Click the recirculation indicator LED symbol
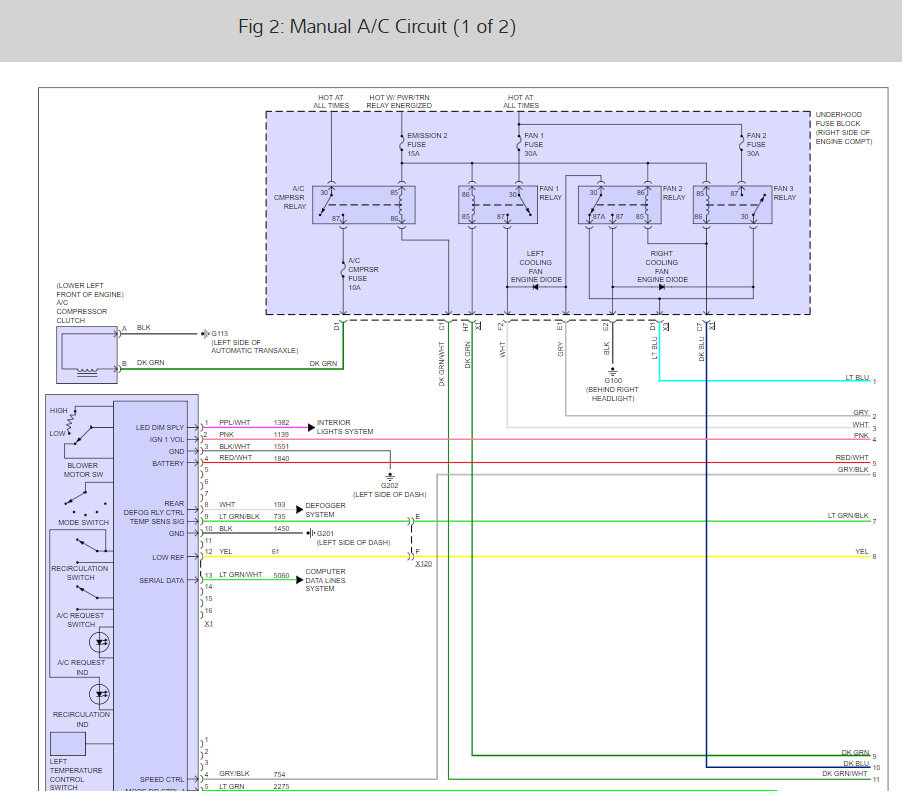 click(x=101, y=693)
